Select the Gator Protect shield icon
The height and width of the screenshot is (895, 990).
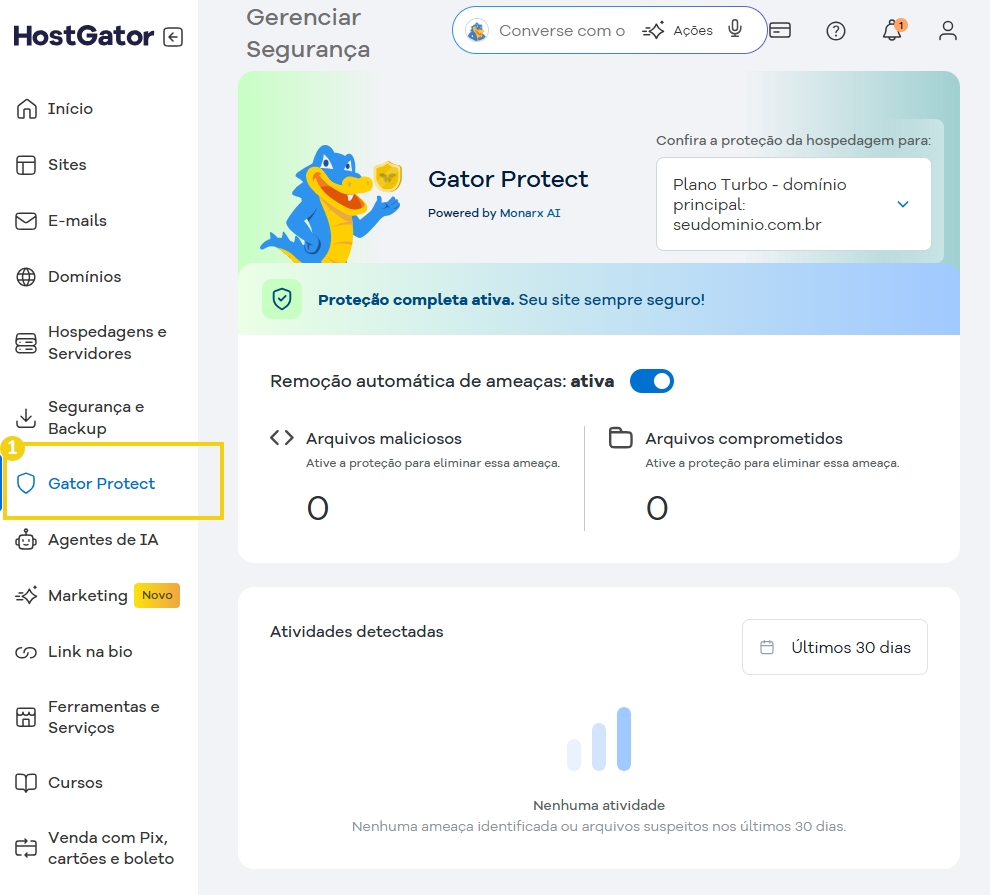[26, 483]
